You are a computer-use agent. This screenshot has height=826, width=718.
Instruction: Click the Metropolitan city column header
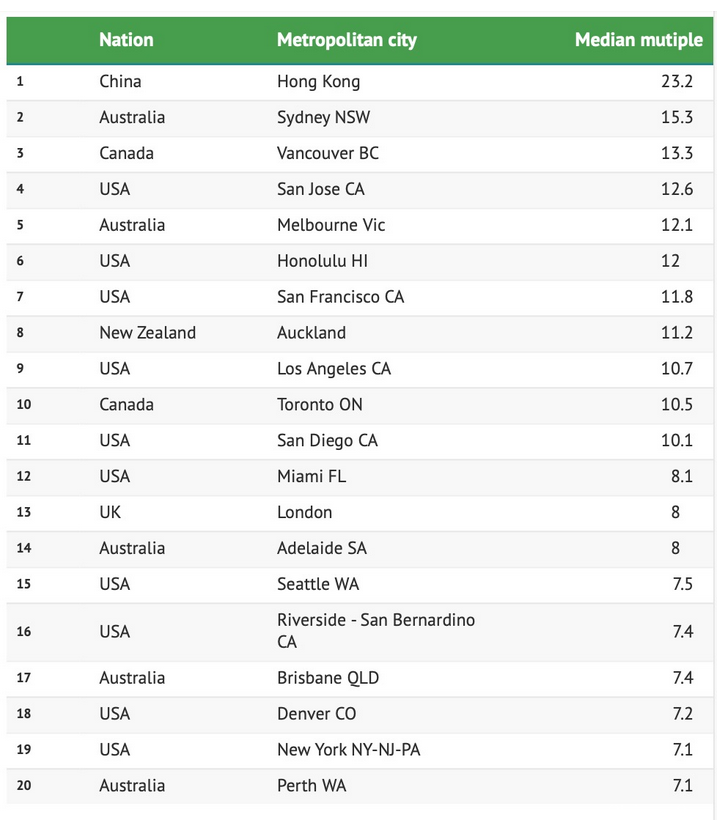pos(347,40)
